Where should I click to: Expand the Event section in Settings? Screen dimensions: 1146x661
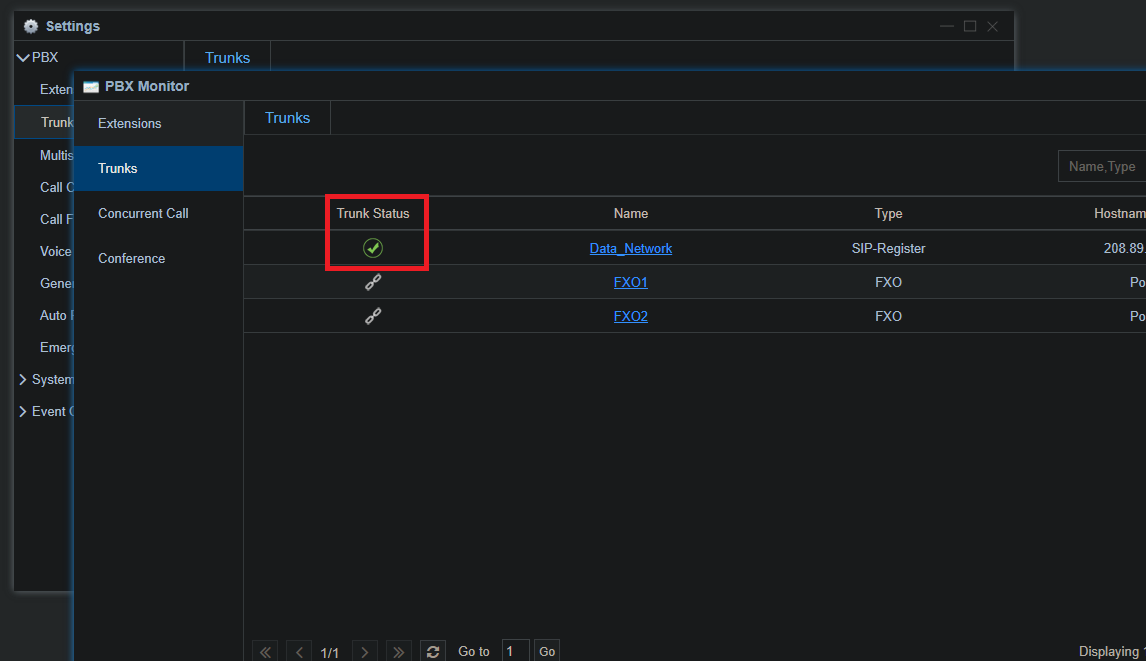[x=23, y=412]
